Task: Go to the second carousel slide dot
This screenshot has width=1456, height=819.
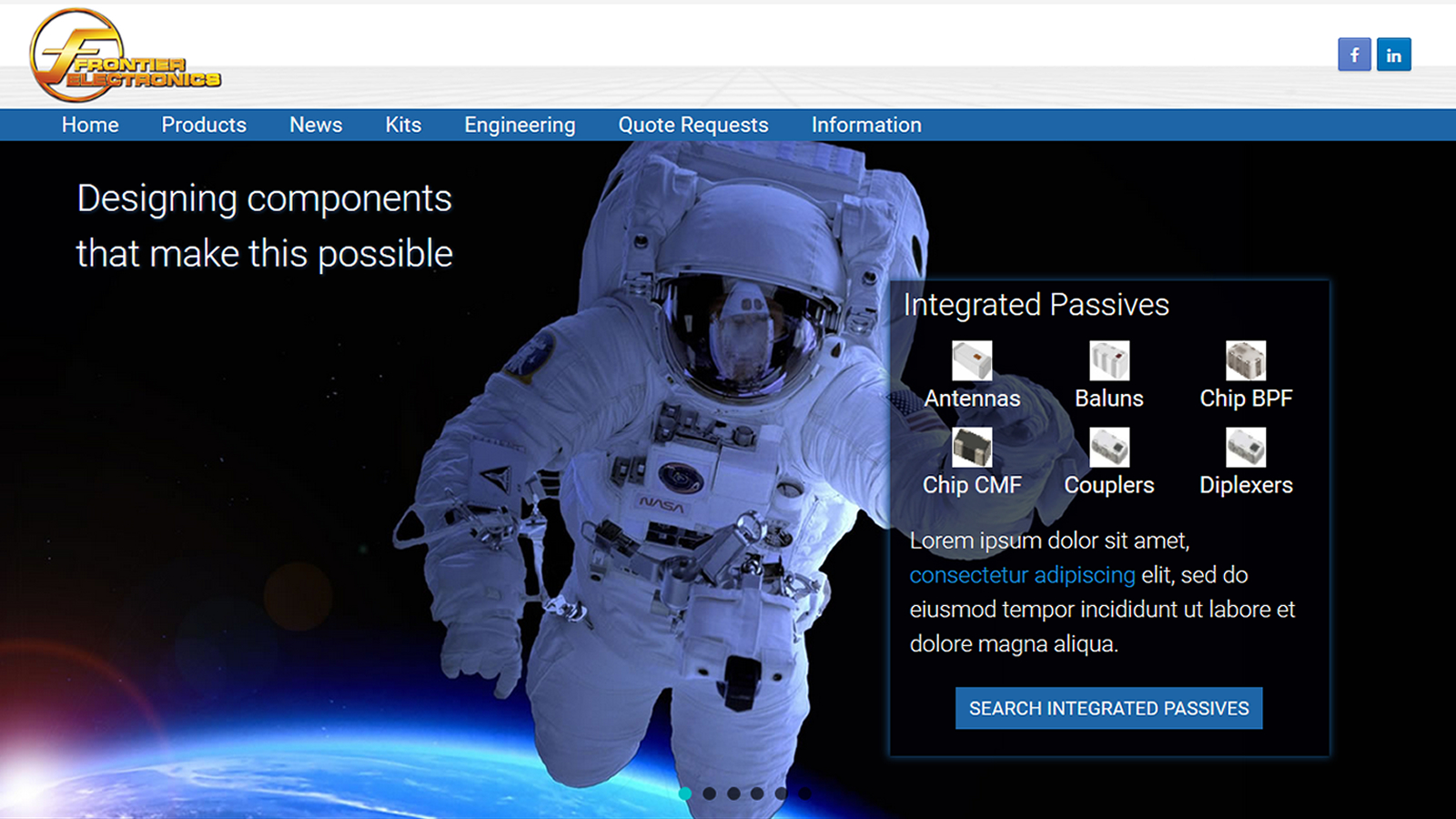Action: coord(710,794)
